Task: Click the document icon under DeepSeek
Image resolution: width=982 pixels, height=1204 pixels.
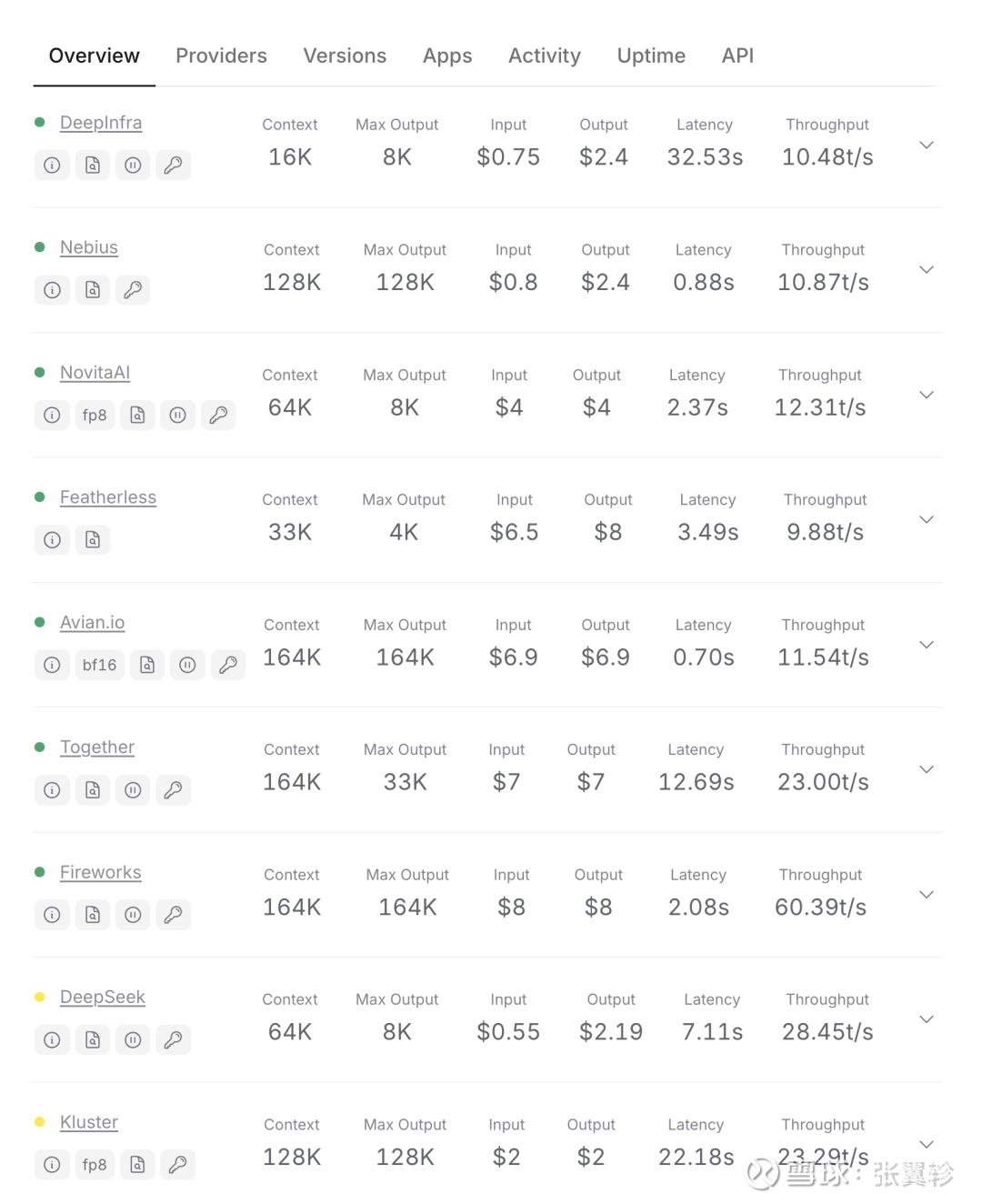Action: coord(93,1039)
